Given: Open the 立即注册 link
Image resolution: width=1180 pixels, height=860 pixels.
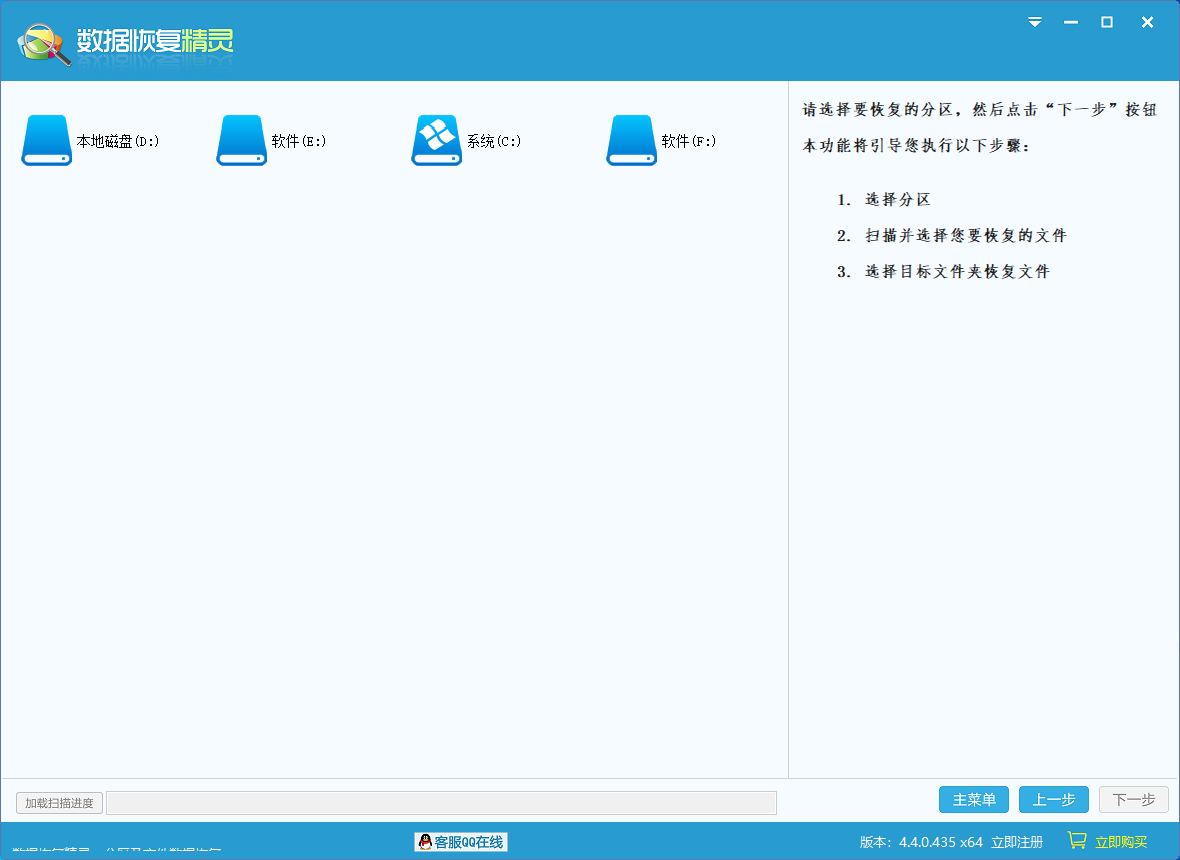Looking at the screenshot, I should pos(1017,842).
